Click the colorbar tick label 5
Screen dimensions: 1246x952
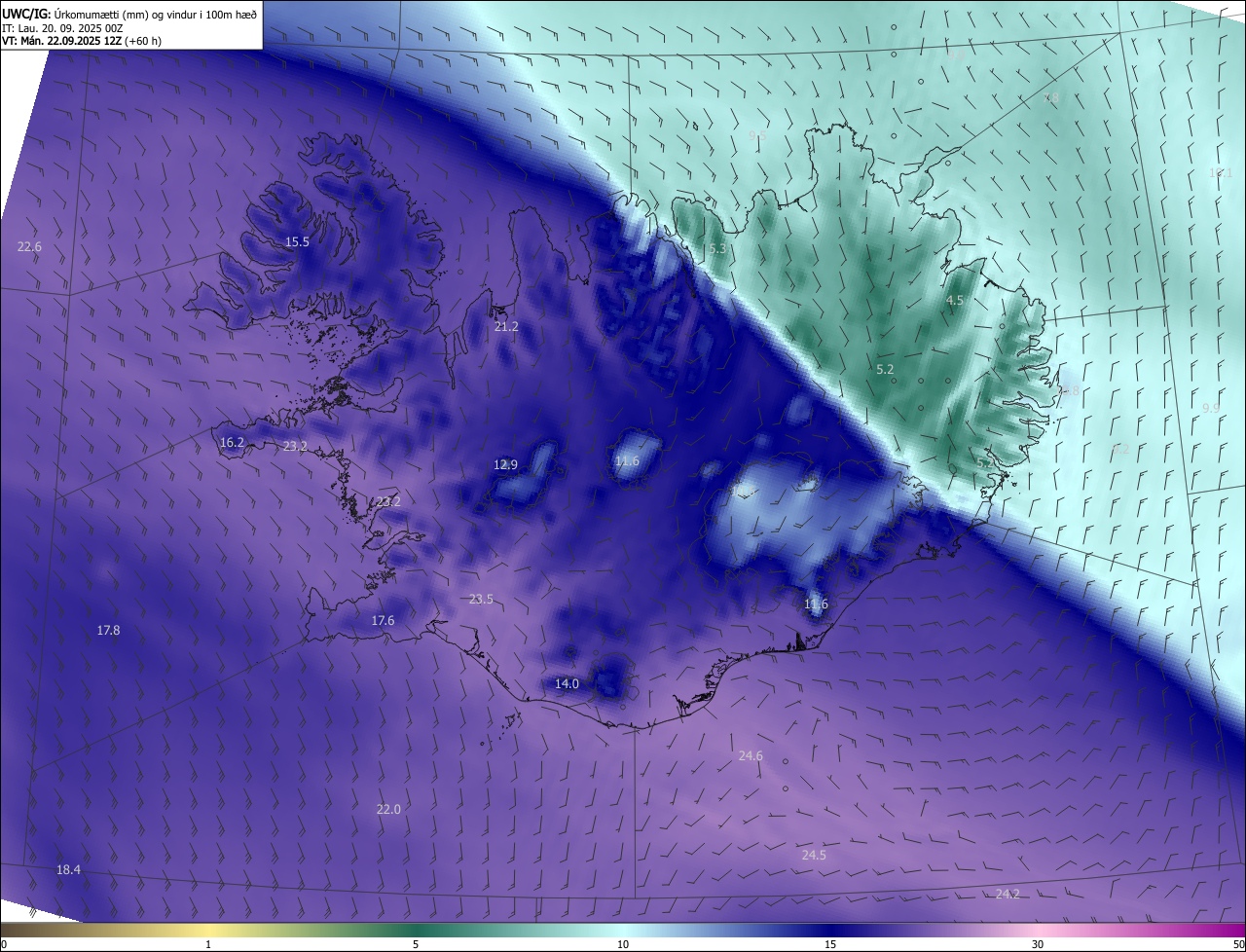(416, 944)
